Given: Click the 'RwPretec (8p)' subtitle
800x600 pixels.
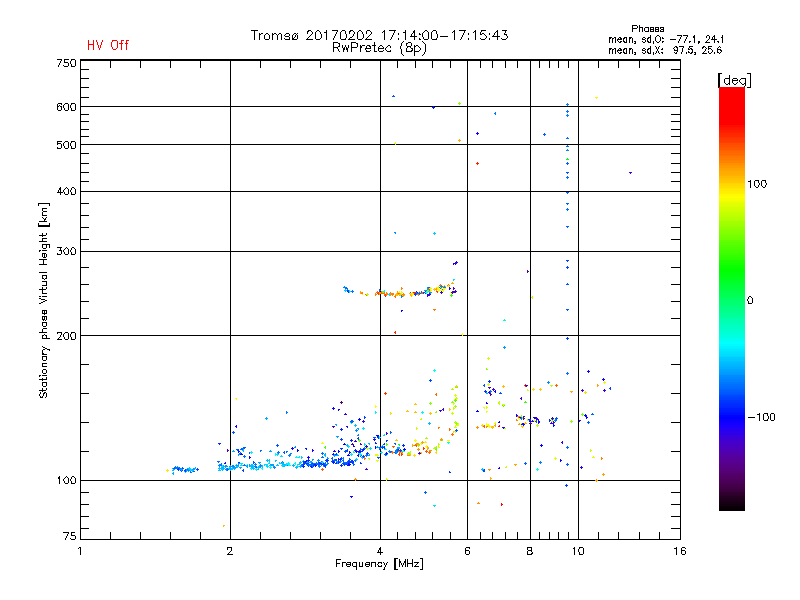Looking at the screenshot, I should tap(379, 48).
